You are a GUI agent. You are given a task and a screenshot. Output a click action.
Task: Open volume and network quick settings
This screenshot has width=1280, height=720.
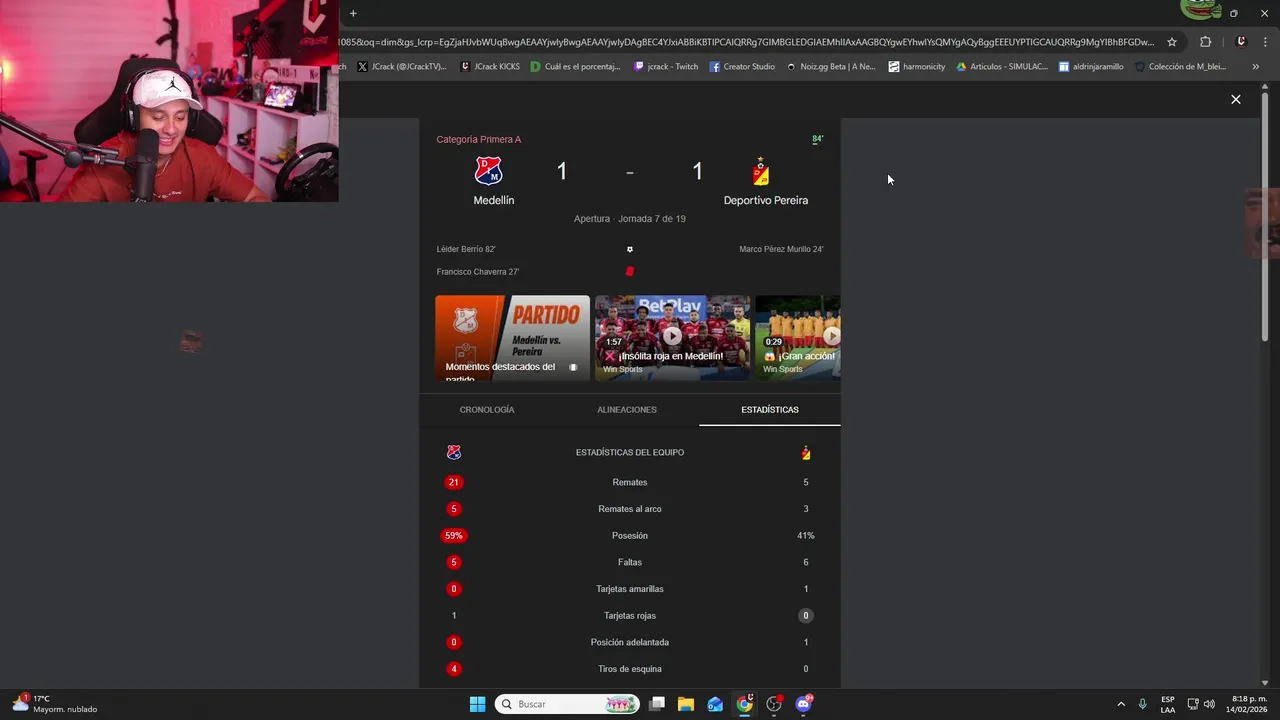1201,704
